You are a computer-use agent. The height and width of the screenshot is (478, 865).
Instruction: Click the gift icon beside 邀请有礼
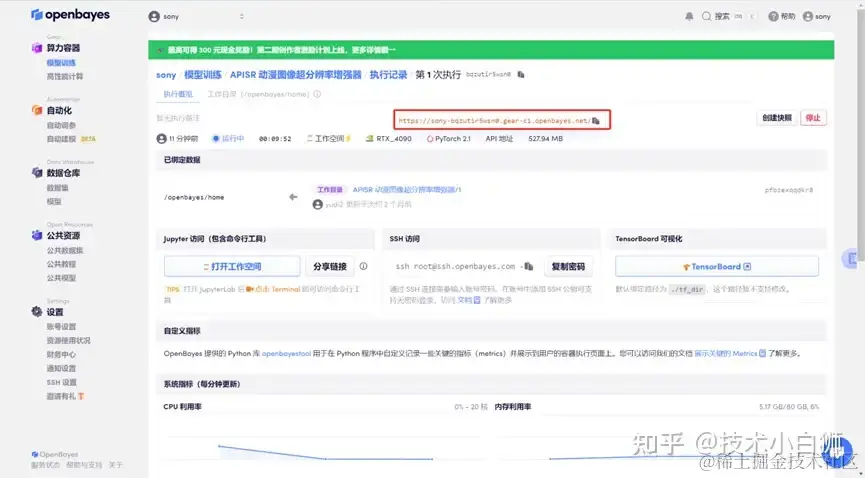[81, 396]
